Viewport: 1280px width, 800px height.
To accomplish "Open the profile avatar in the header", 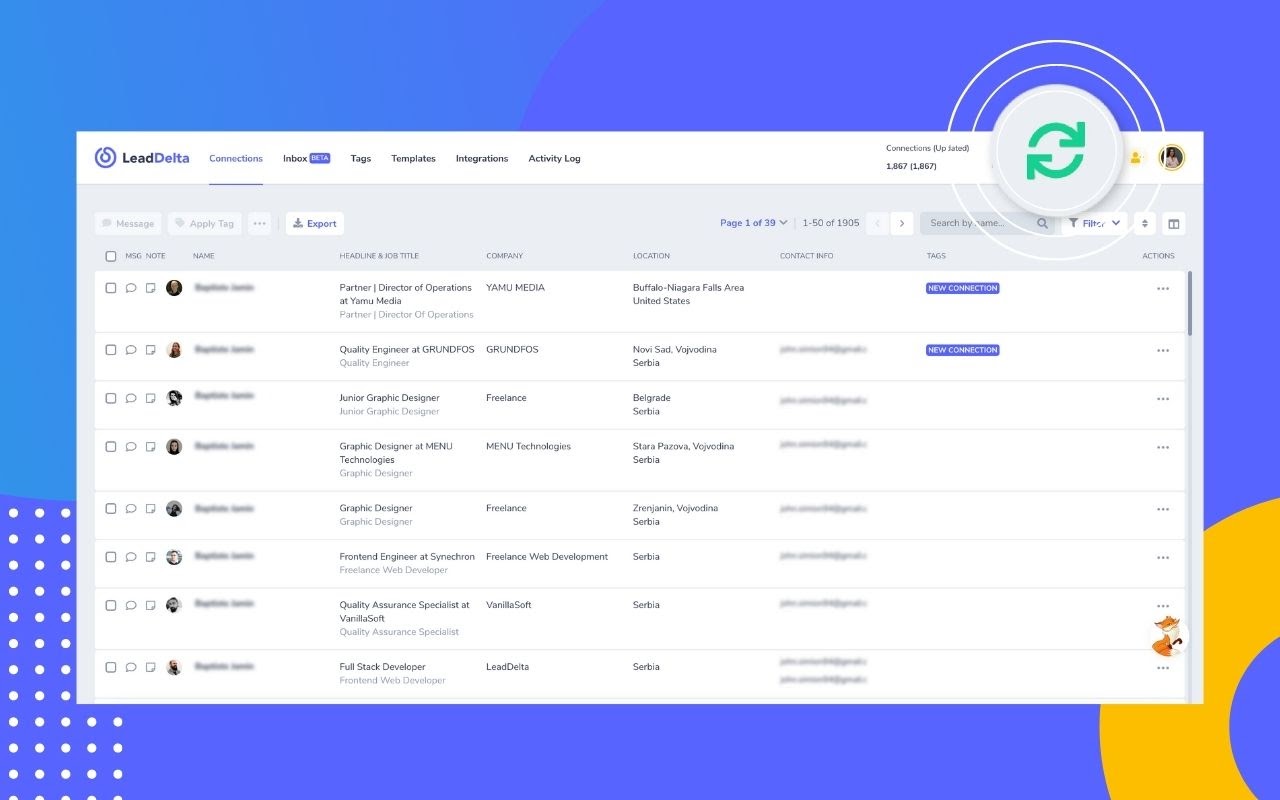I will pyautogui.click(x=1172, y=158).
